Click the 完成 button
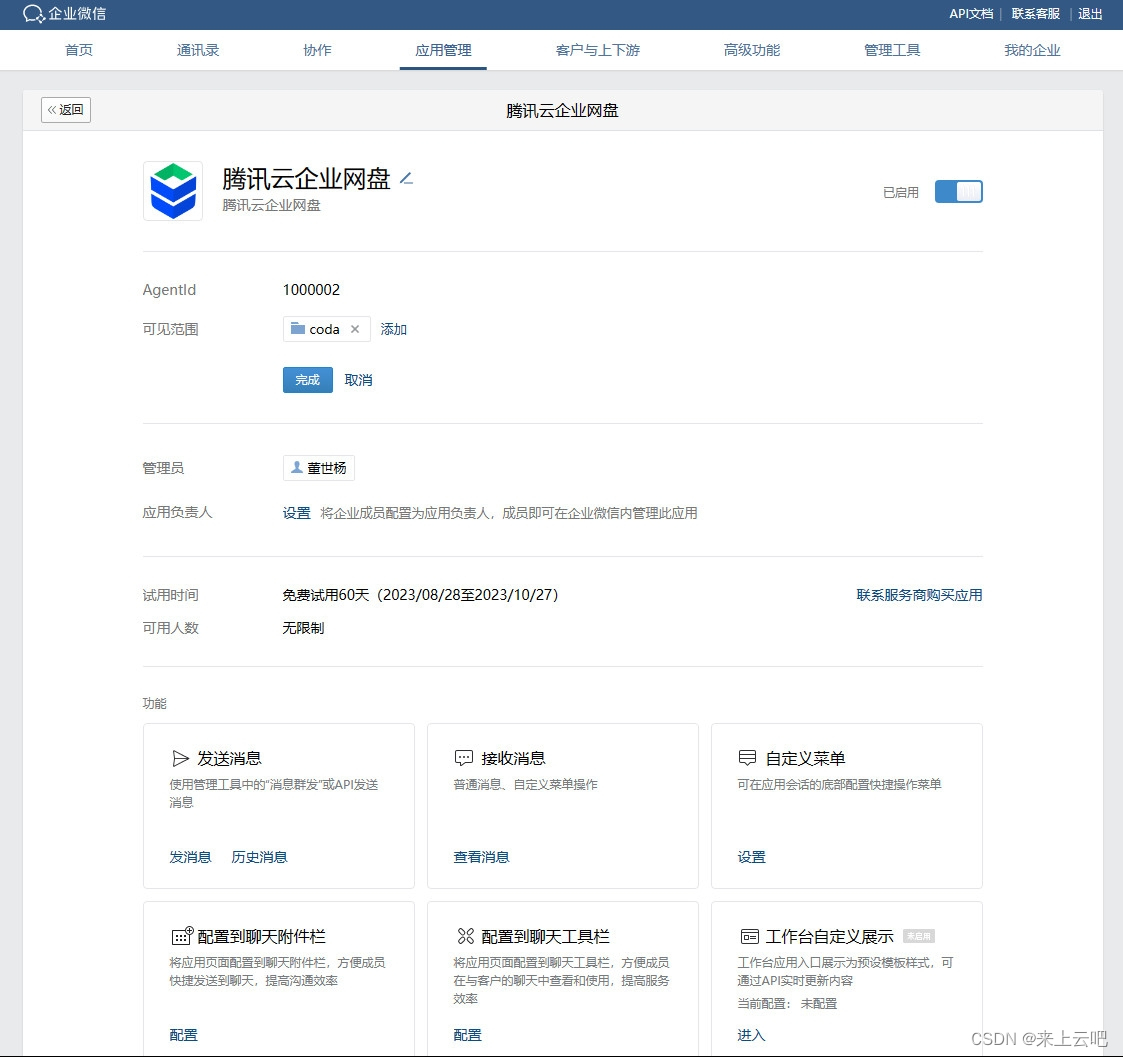Image resolution: width=1123 pixels, height=1057 pixels. click(308, 380)
